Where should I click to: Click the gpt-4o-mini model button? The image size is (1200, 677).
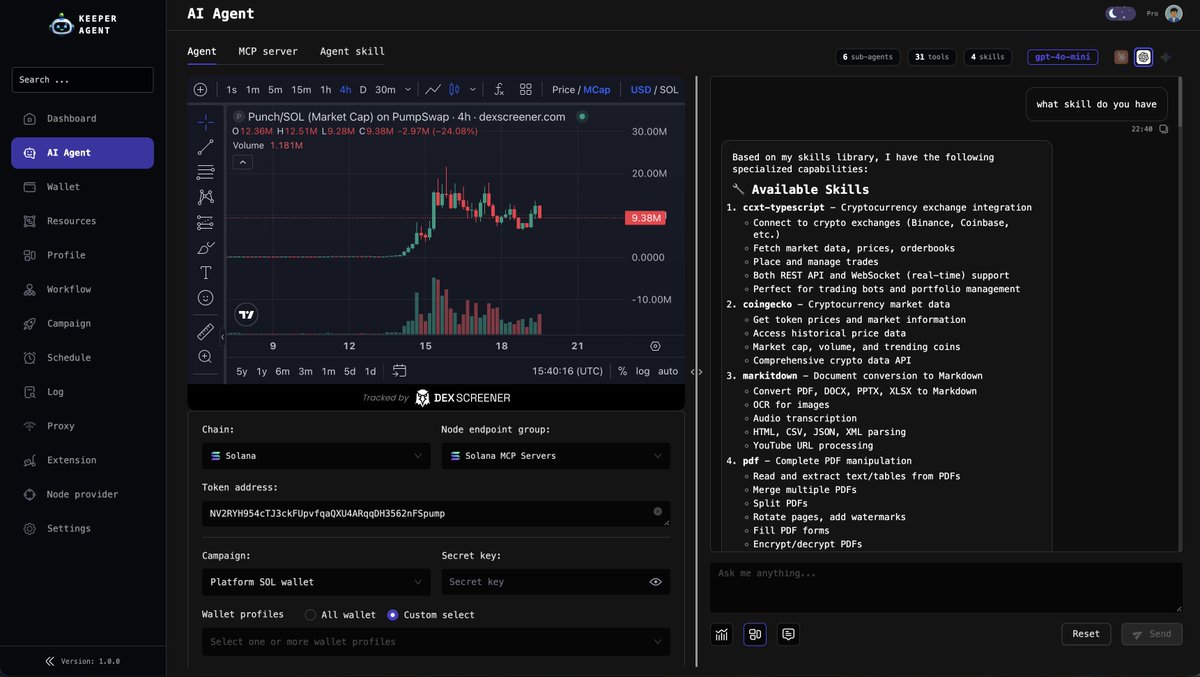coord(1063,57)
